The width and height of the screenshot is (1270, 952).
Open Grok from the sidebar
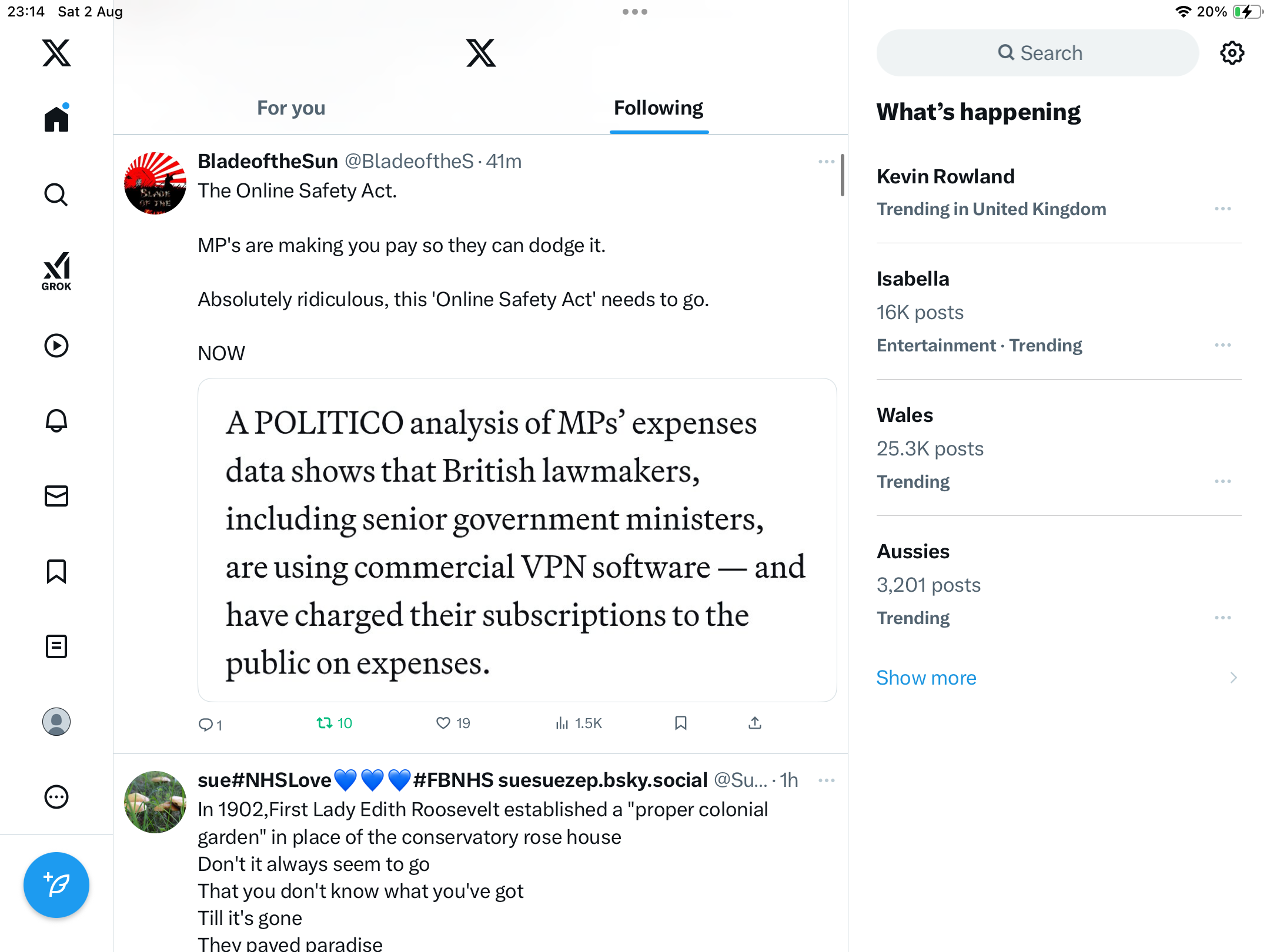[56, 271]
